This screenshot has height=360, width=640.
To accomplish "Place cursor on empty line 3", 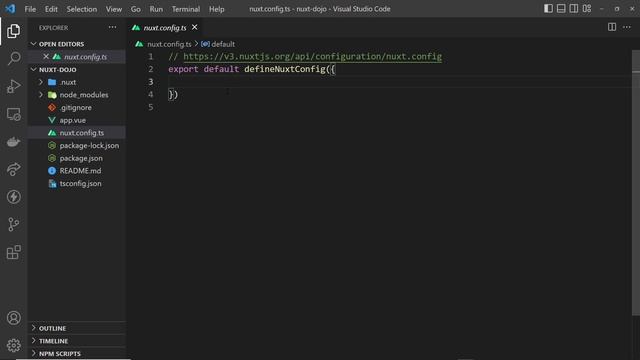I will click(398, 82).
